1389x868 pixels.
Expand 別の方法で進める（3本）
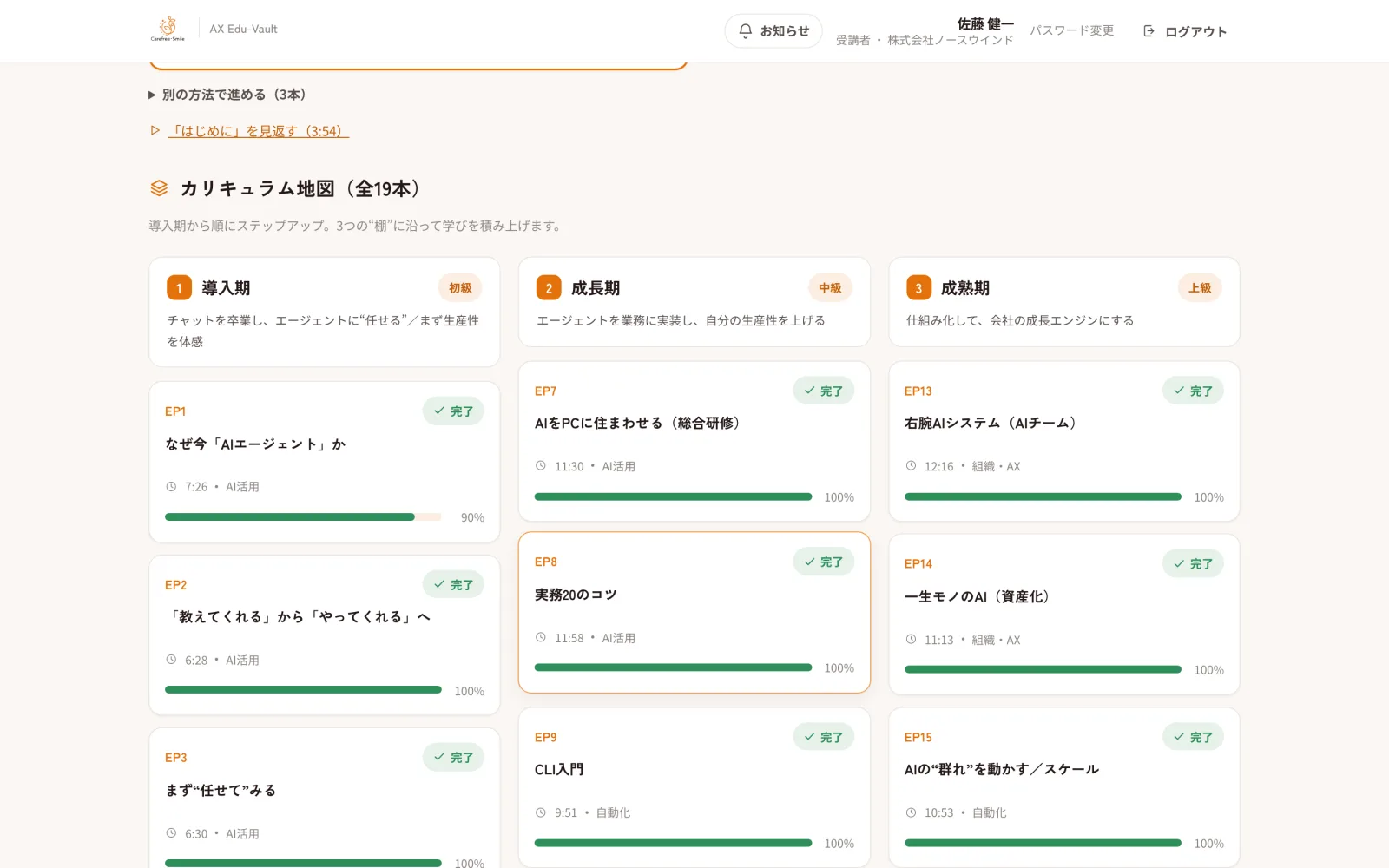pyautogui.click(x=227, y=95)
